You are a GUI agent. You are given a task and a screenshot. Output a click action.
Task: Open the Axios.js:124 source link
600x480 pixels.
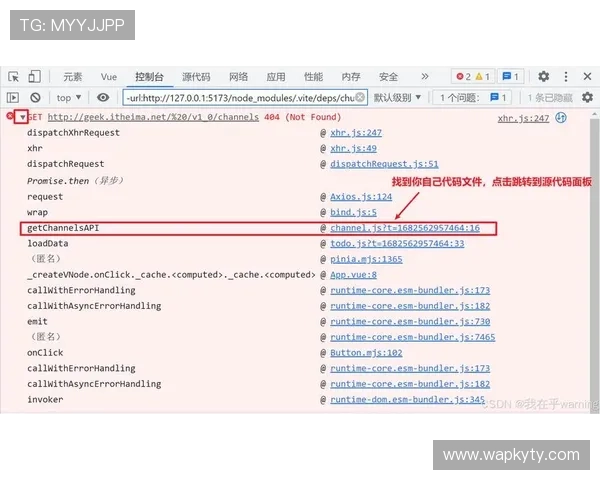click(361, 197)
